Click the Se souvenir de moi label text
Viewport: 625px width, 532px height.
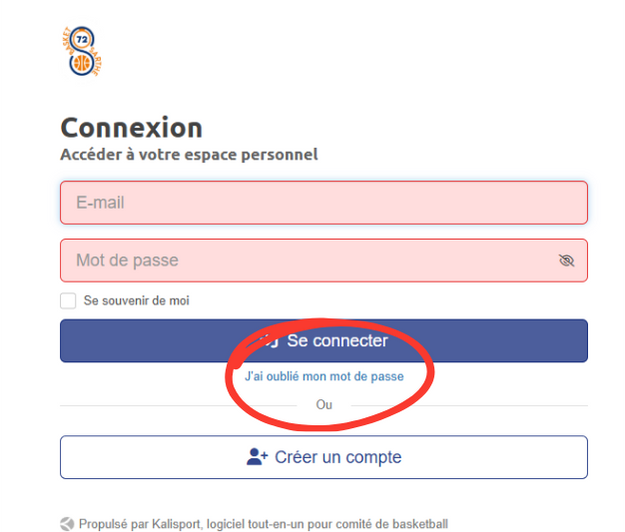136,300
